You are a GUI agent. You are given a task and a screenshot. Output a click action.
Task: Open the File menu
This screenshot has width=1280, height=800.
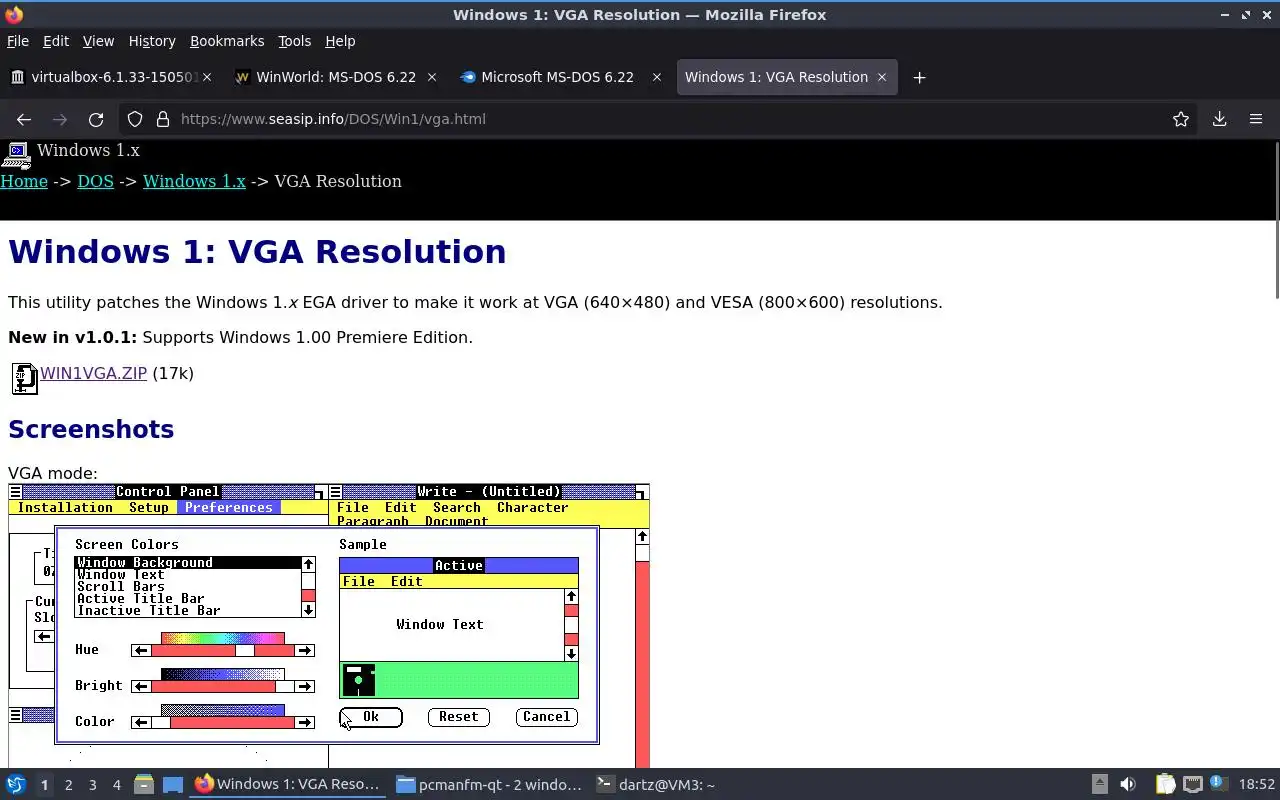point(18,41)
